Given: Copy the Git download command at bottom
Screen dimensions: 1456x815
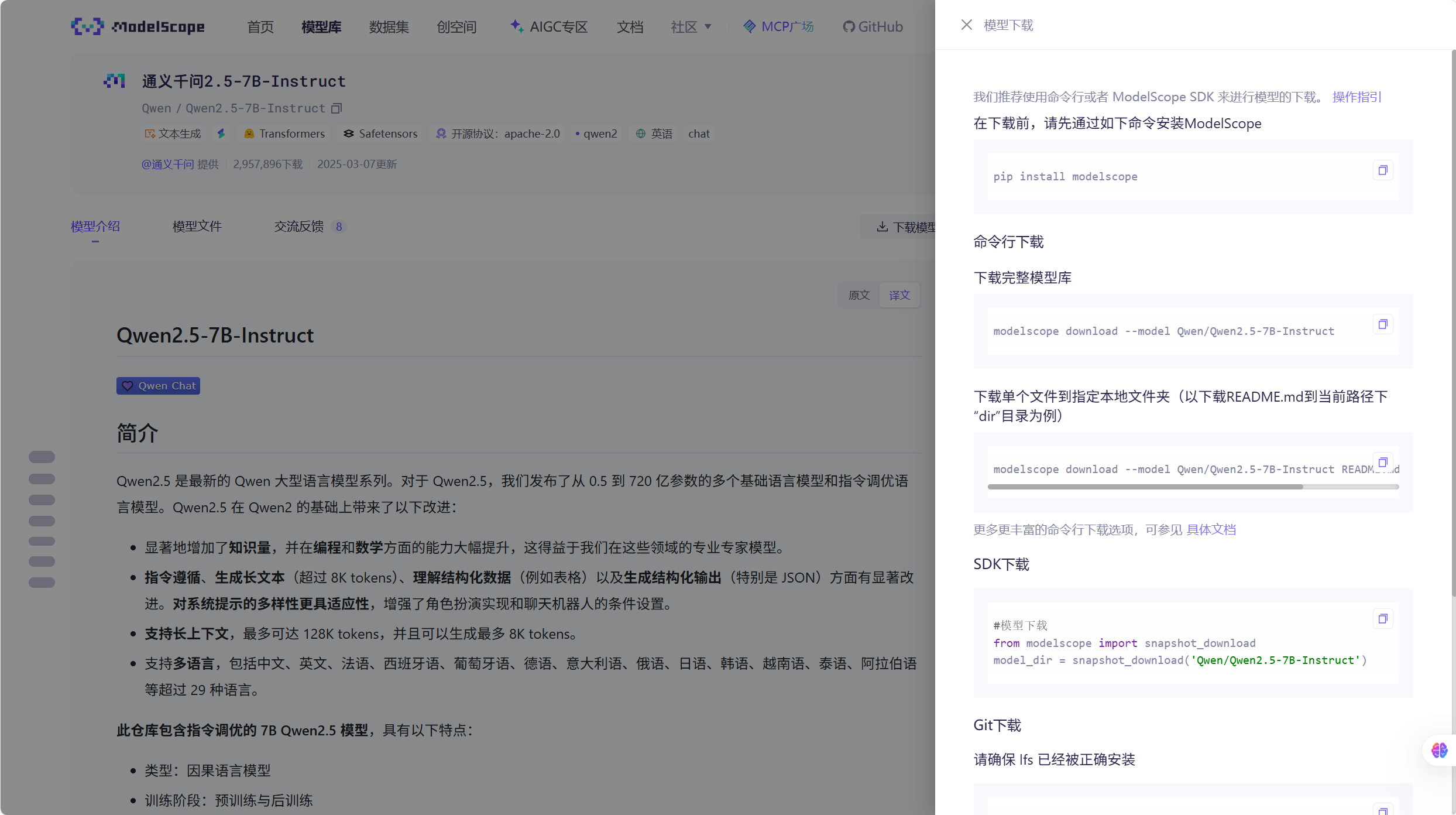Looking at the screenshot, I should point(1383,810).
